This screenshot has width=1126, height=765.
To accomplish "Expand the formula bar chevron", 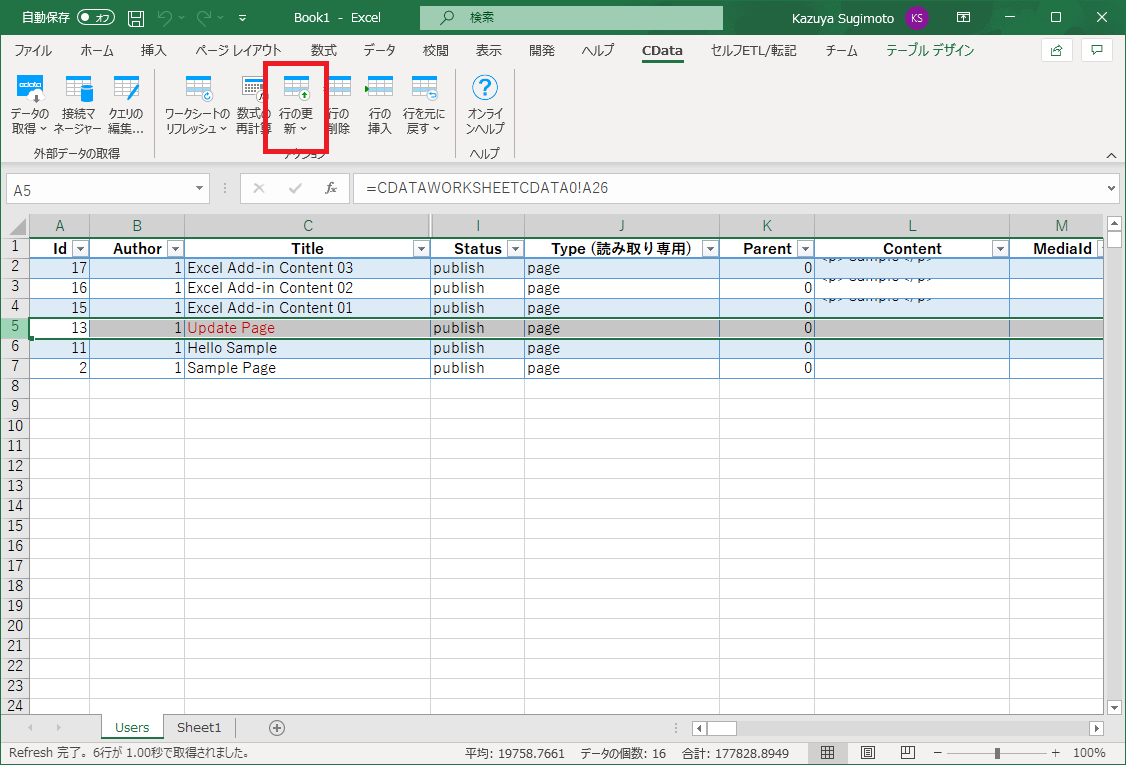I will coord(1111,188).
